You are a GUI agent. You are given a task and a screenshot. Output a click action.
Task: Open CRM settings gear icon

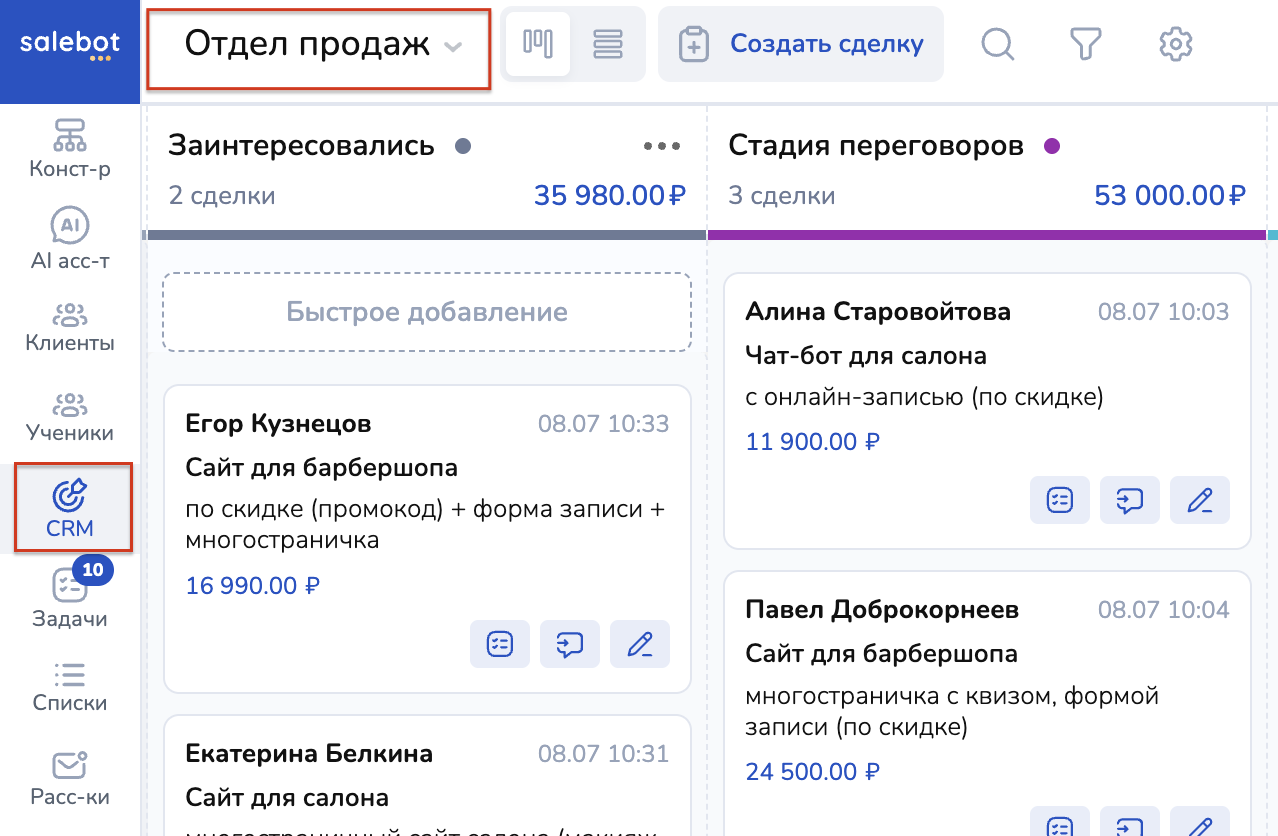click(x=1176, y=44)
